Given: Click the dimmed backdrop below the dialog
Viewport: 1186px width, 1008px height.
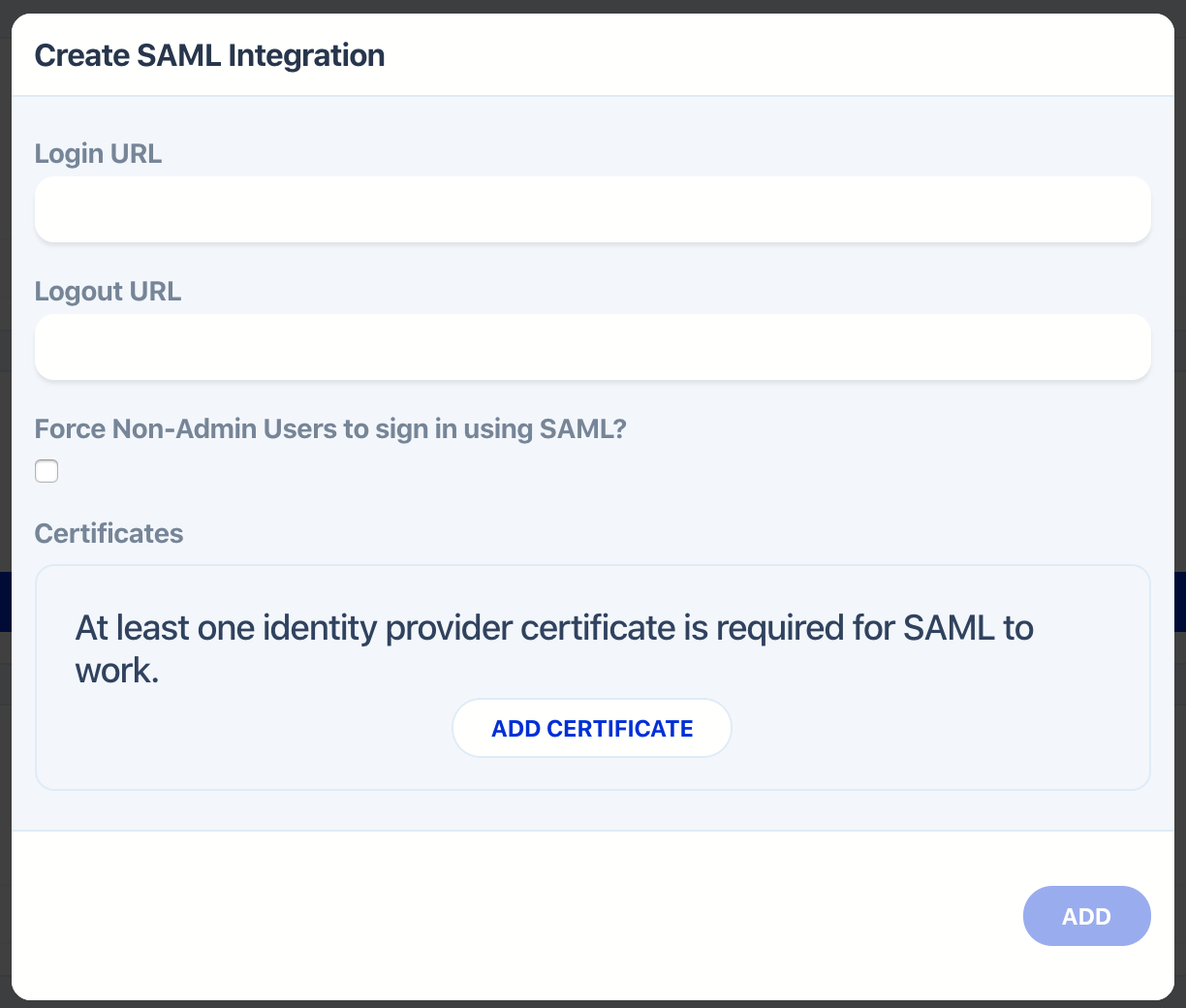Looking at the screenshot, I should (x=592, y=1004).
